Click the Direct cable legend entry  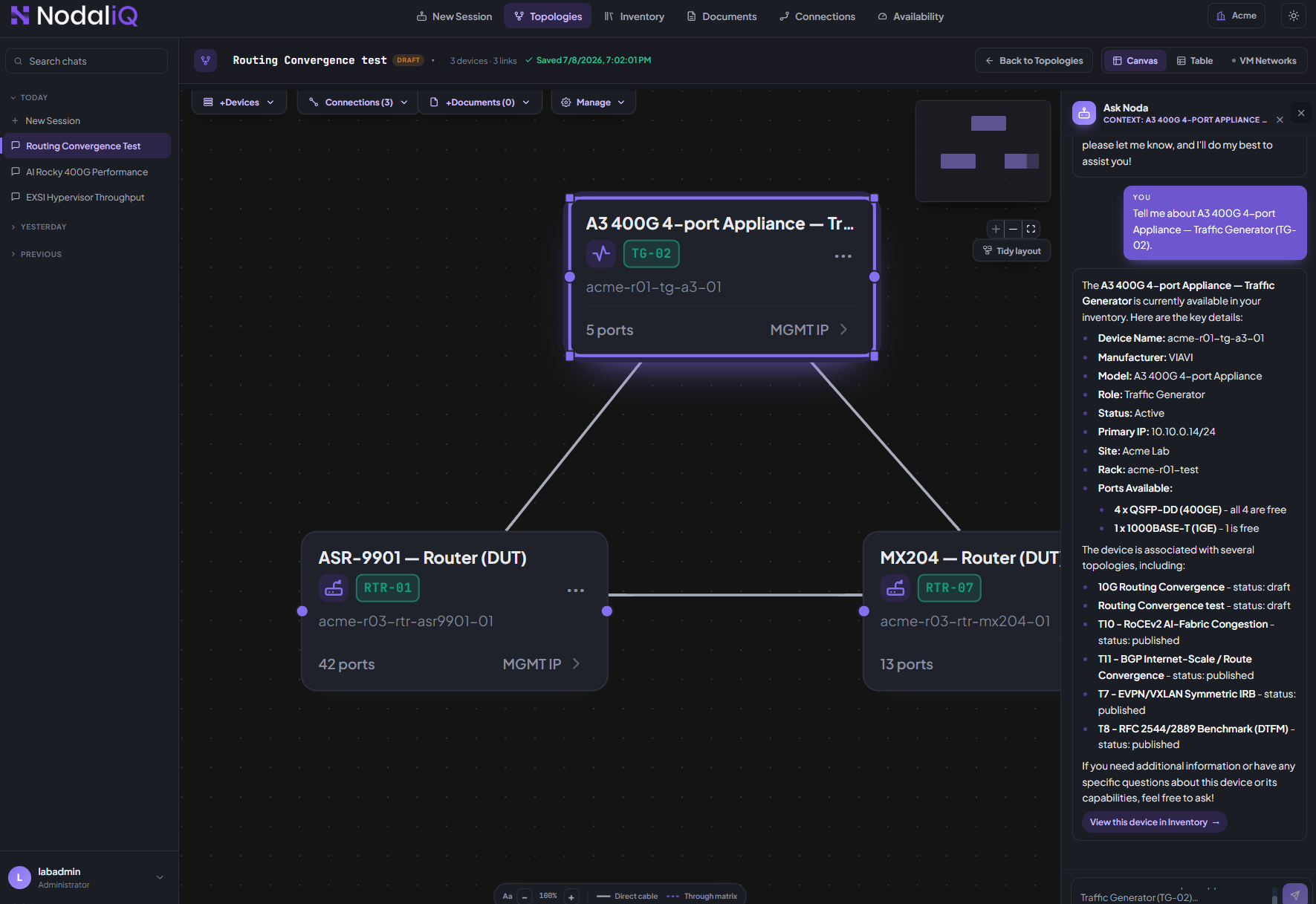click(627, 897)
